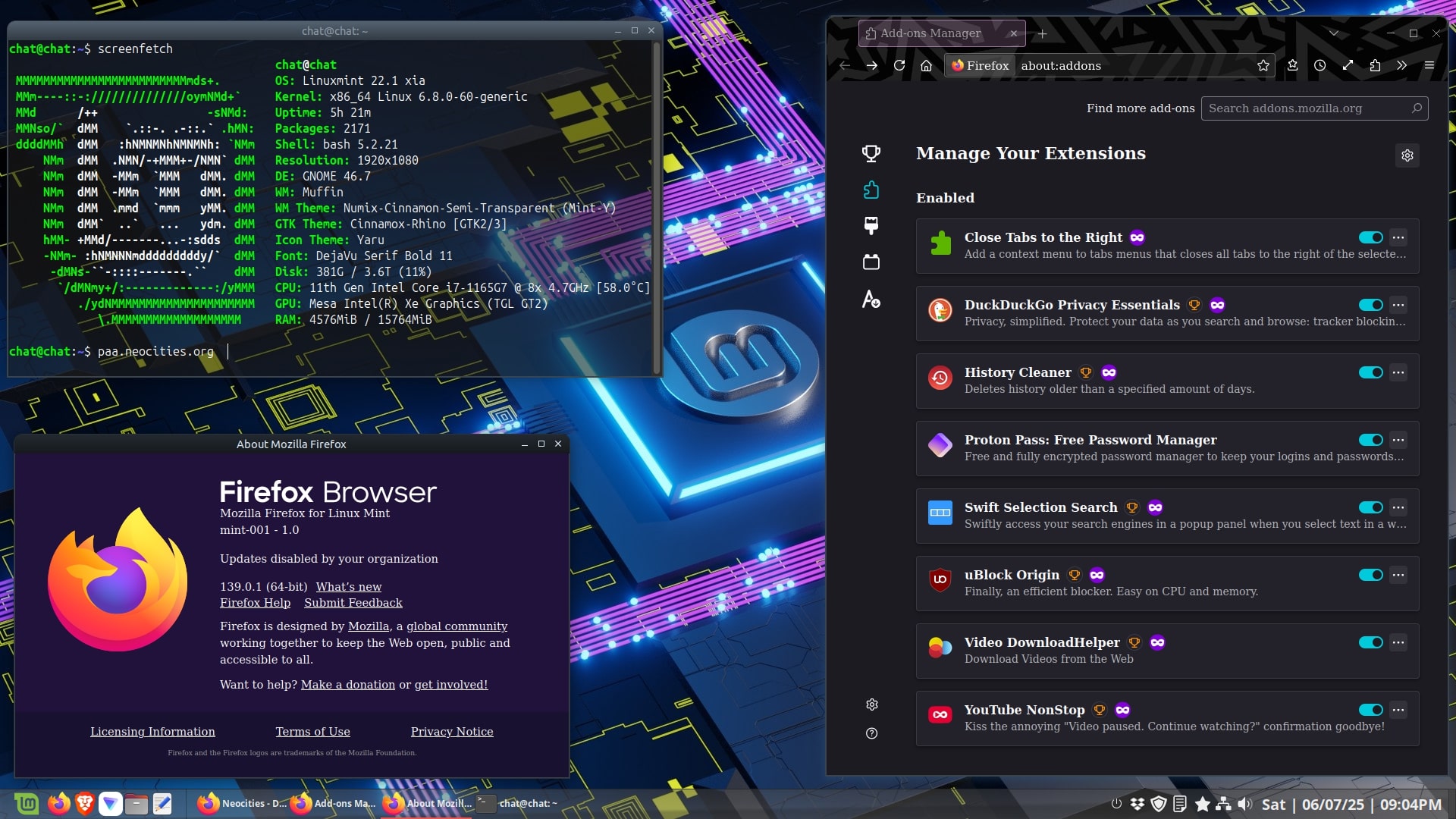Screen dimensions: 1456x819
Task: Click extensions puzzle icon in Firefox toolbar
Action: pos(1375,65)
